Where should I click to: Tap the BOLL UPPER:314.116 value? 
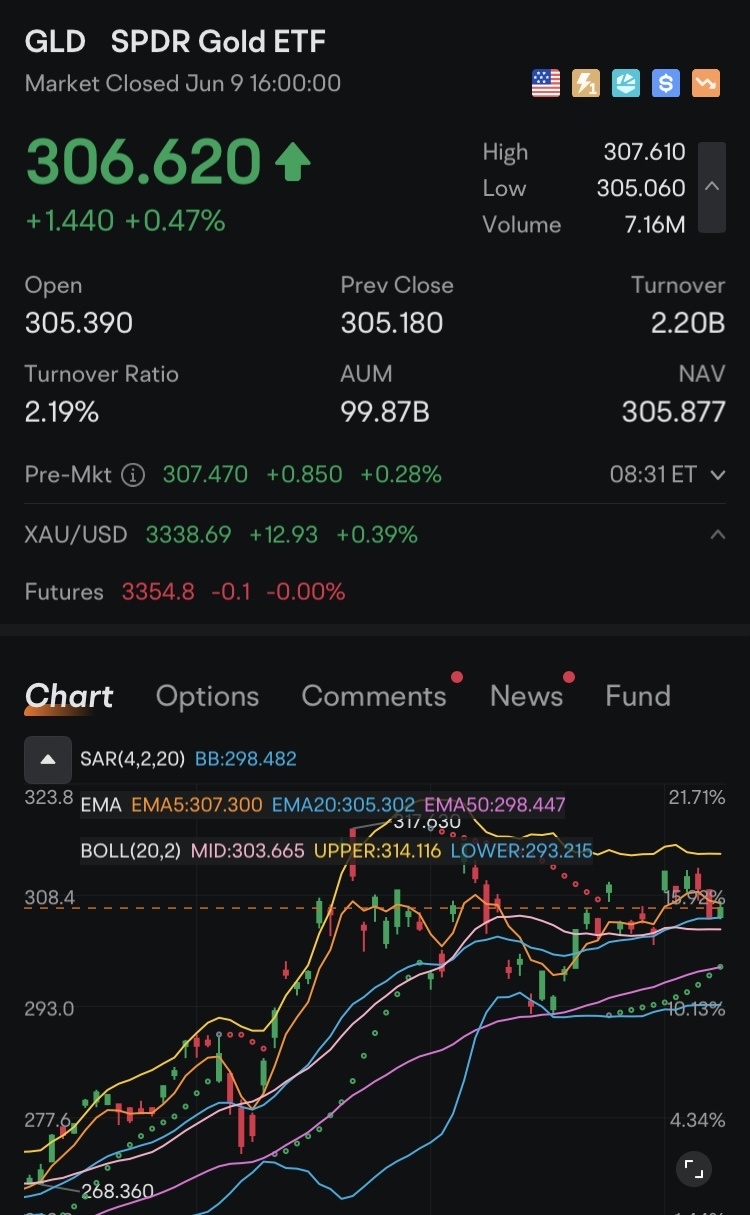[x=377, y=851]
